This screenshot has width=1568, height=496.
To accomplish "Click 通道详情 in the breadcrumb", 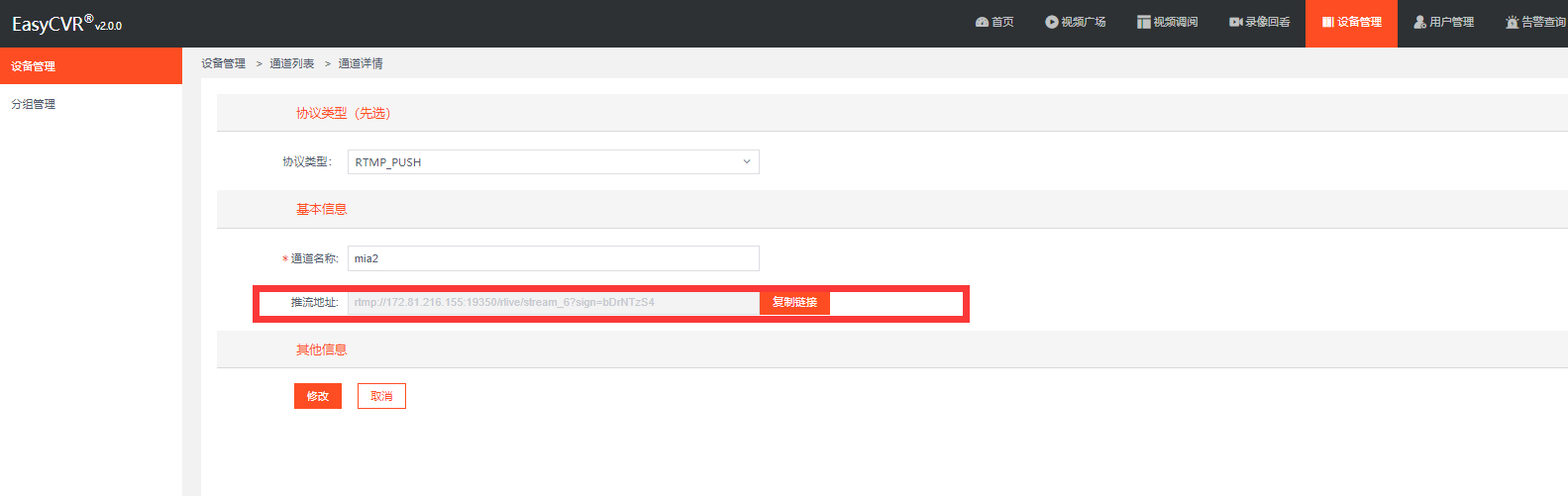I will [x=361, y=63].
